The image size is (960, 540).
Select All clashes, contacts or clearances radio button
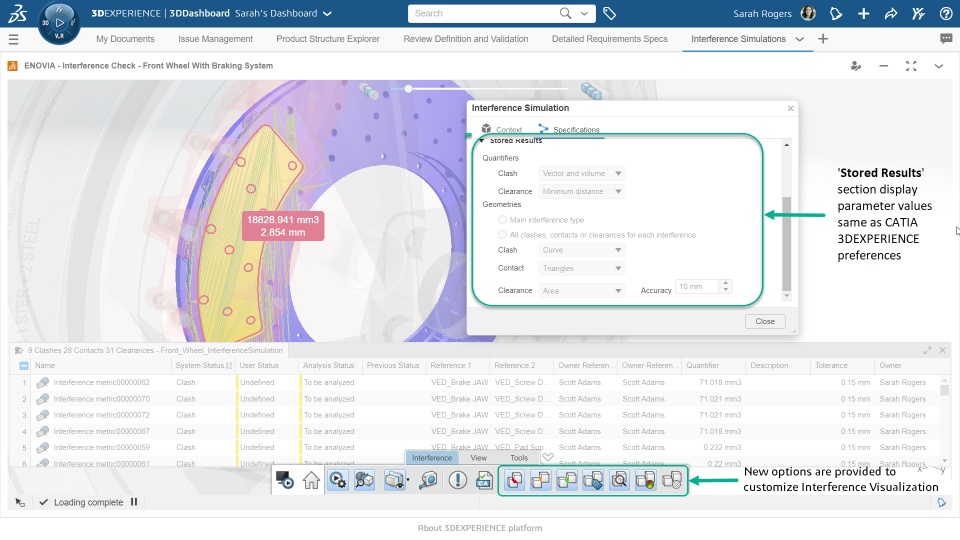pyautogui.click(x=502, y=234)
